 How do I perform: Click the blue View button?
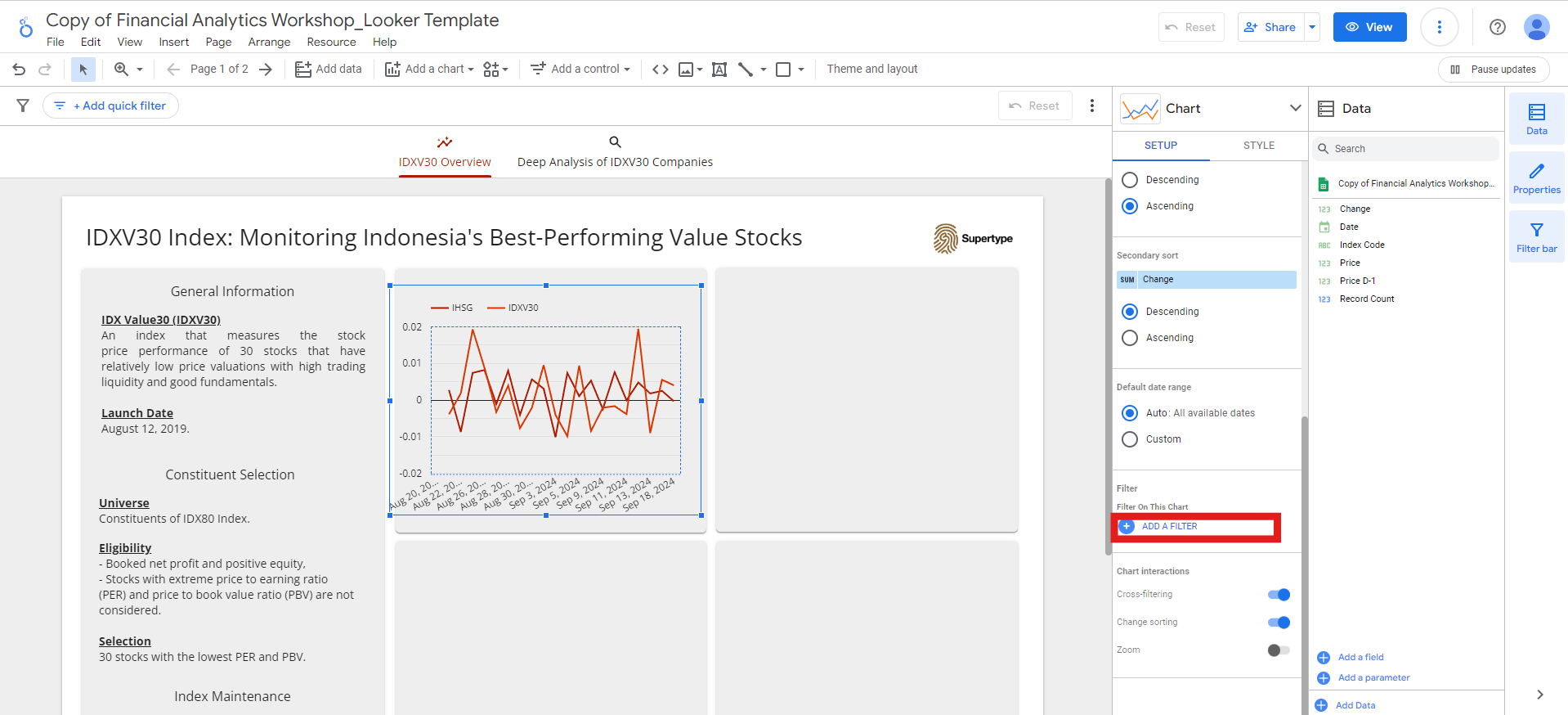click(1369, 27)
